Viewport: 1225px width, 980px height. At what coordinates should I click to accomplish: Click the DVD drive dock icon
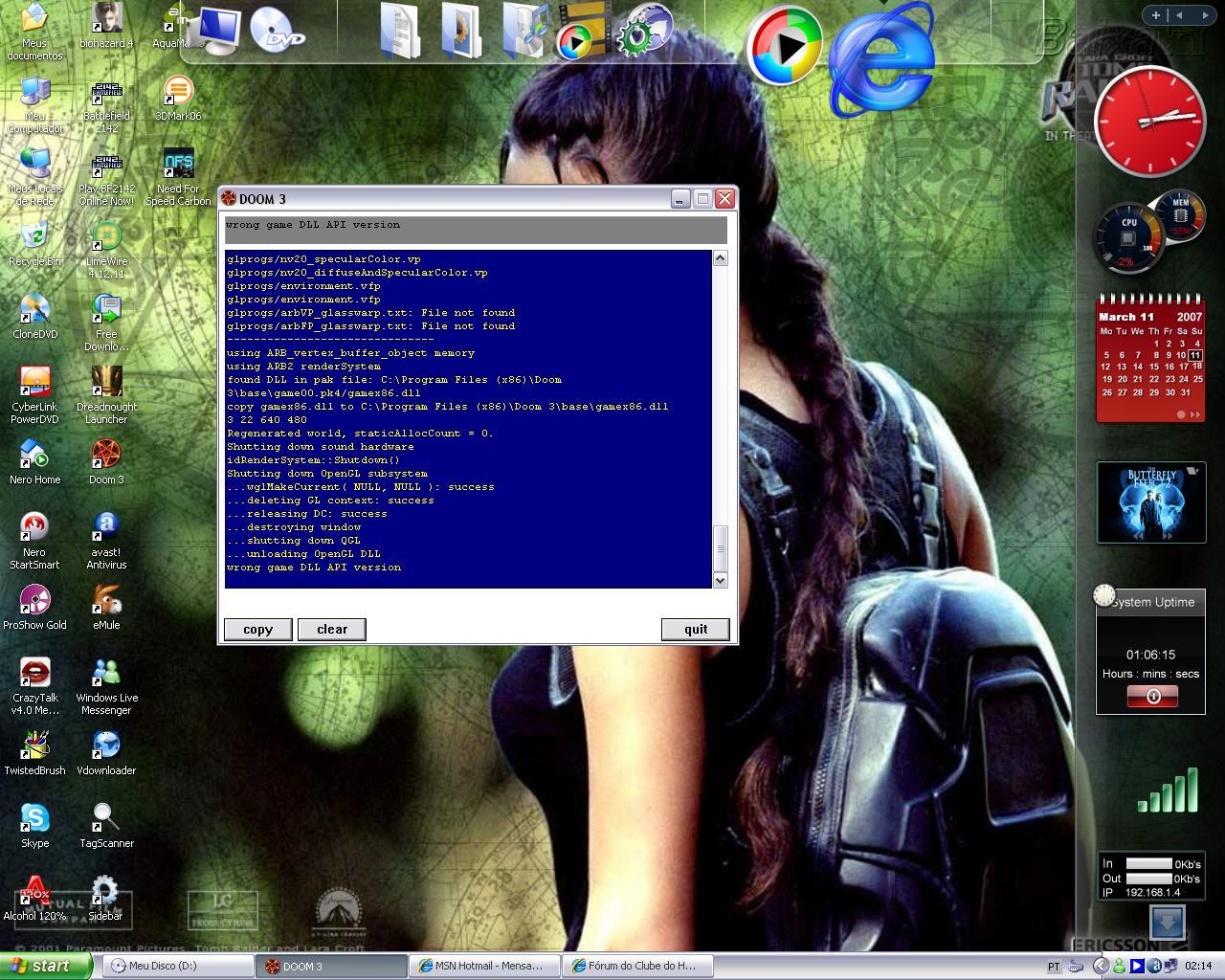coord(278,30)
